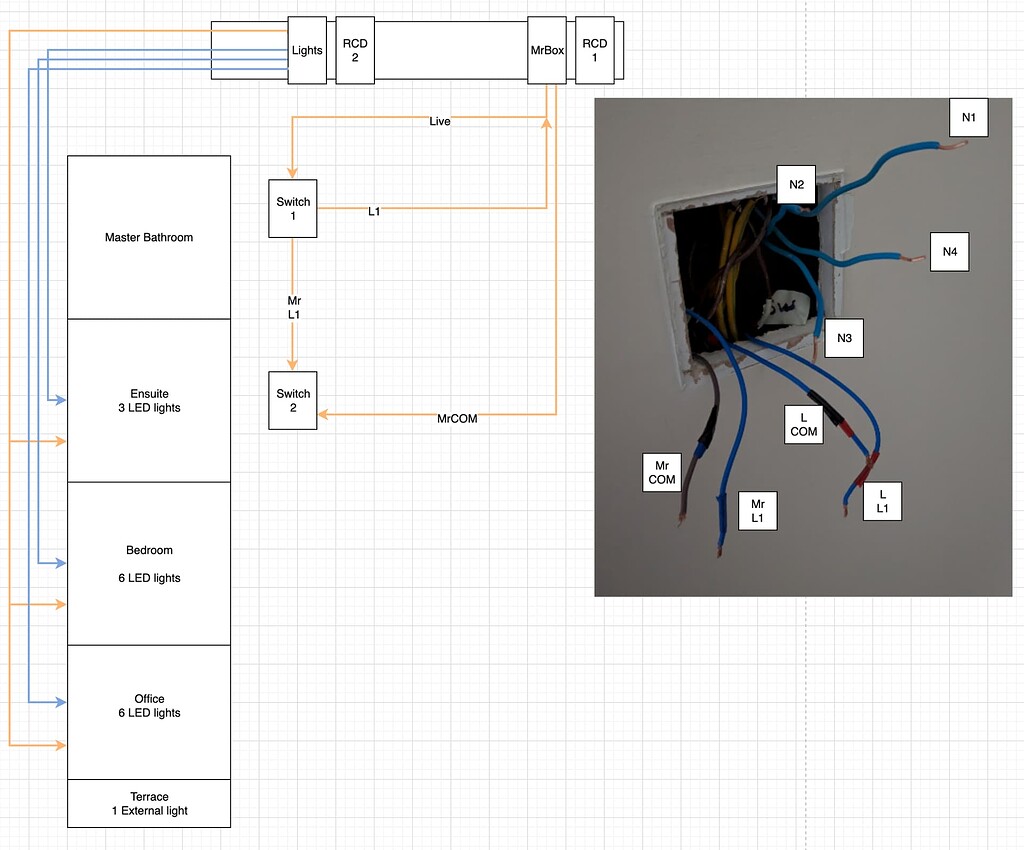Click the Ensuite 3 LED lights cell
This screenshot has width=1024, height=850.
coord(148,400)
